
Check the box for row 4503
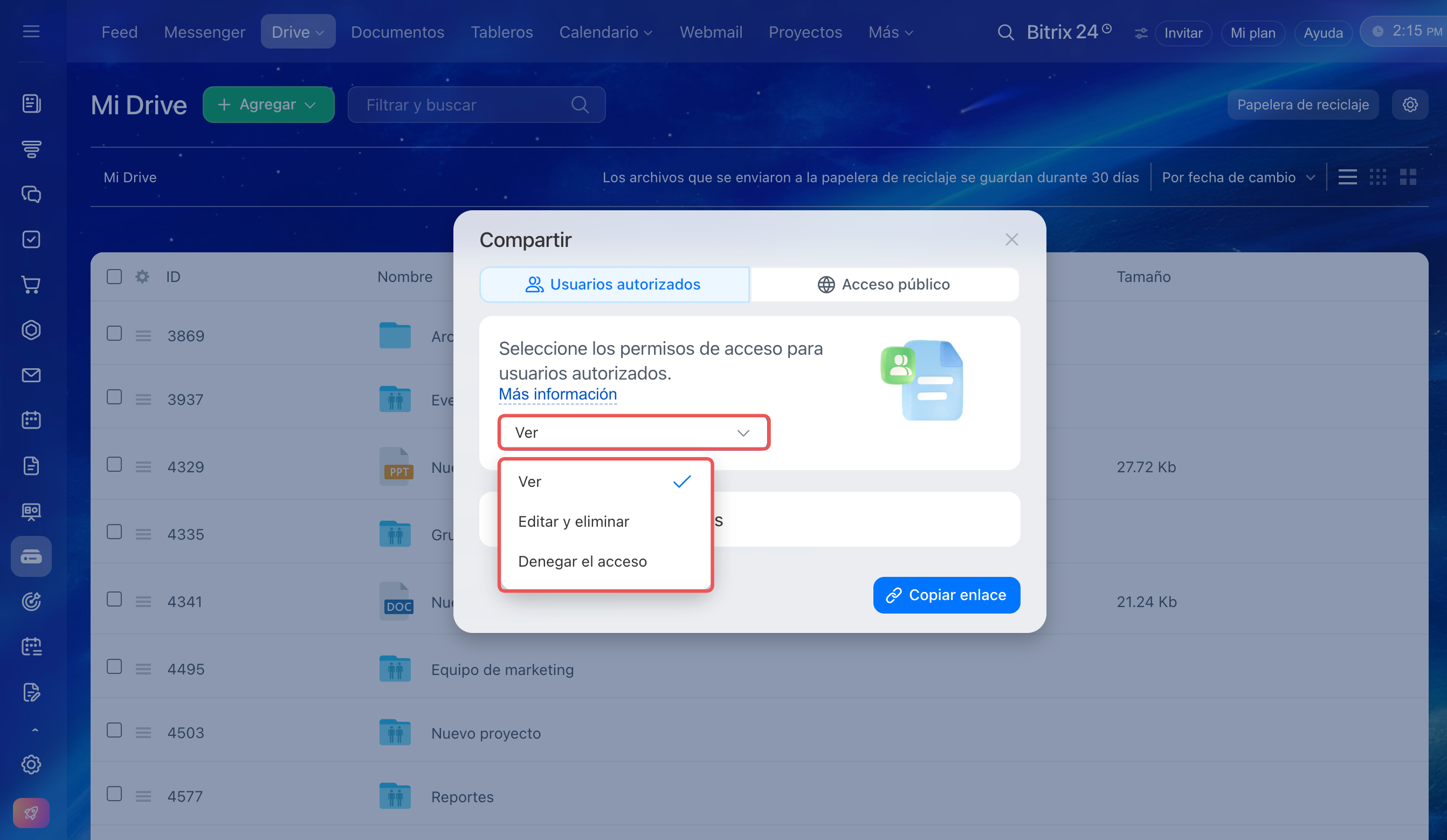tap(114, 731)
